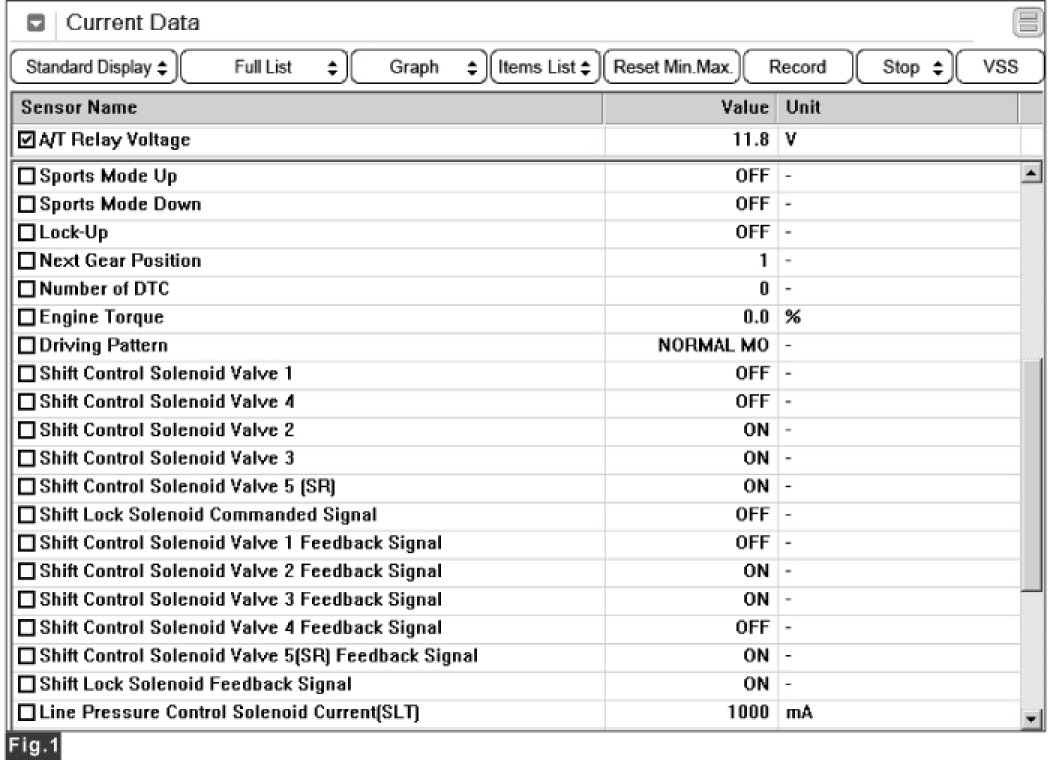Open the Items List dropdown
This screenshot has height=760, width=1050.
click(544, 68)
